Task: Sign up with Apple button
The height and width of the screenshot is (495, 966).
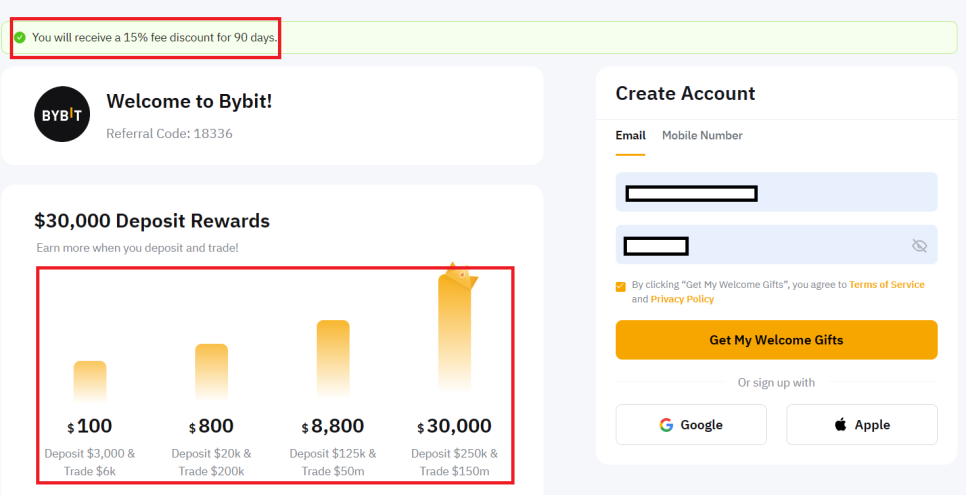Action: (862, 425)
